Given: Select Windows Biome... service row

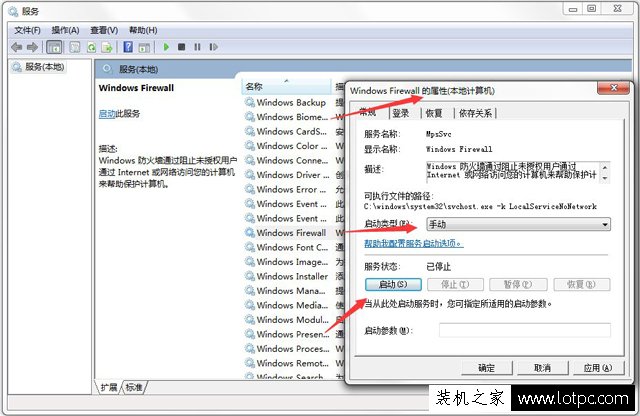Looking at the screenshot, I should pos(291,117).
